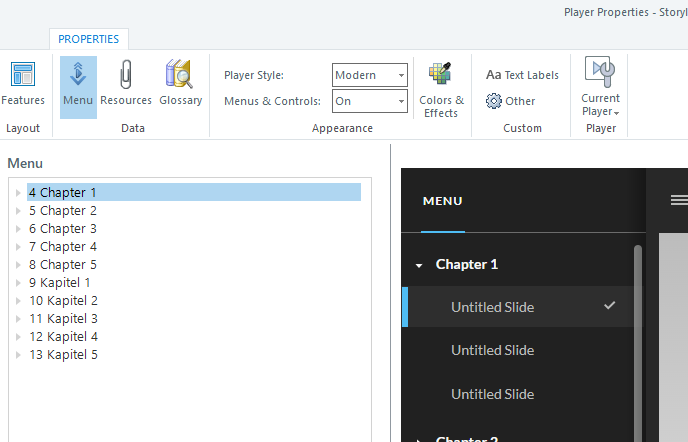The image size is (688, 442).
Task: Expand the 9 Kapitel 1 tree item
Action: coord(18,283)
